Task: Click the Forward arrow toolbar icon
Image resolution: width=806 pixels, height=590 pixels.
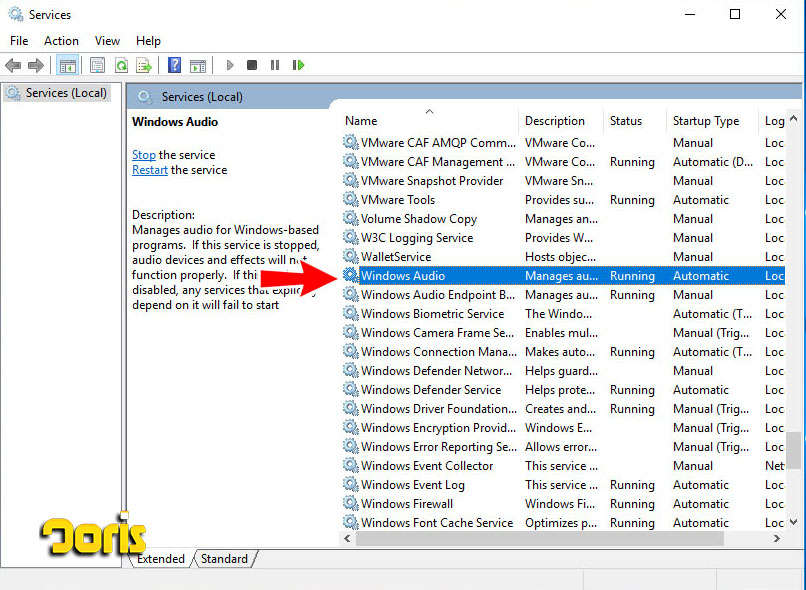Action: point(35,65)
